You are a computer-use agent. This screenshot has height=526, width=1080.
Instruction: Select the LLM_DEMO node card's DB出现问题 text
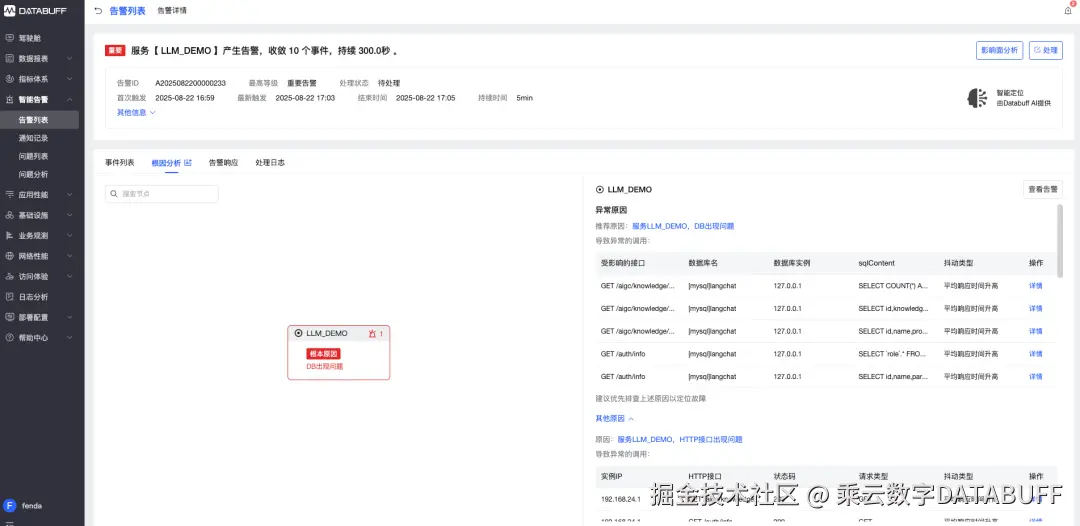(324, 367)
